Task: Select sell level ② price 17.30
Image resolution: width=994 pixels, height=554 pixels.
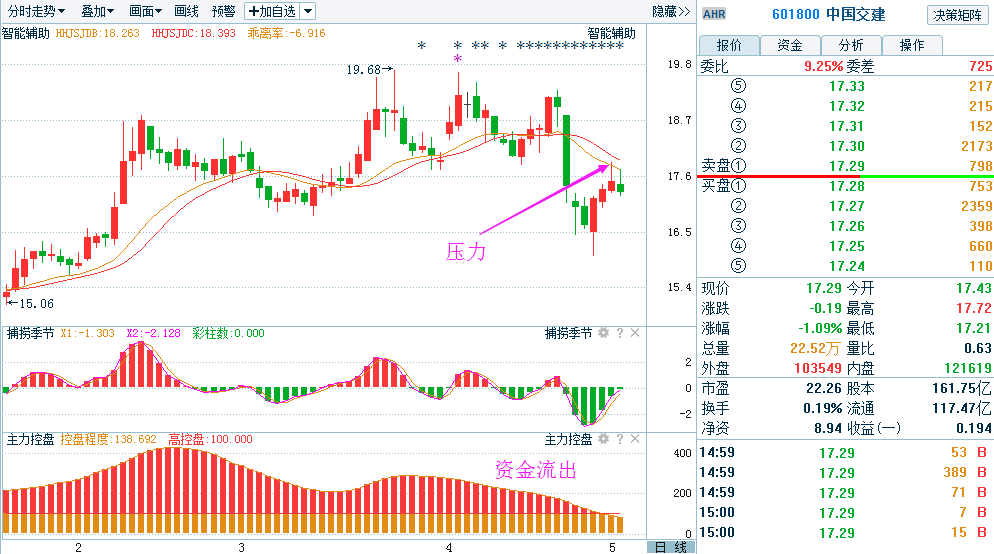Action: 847,146
